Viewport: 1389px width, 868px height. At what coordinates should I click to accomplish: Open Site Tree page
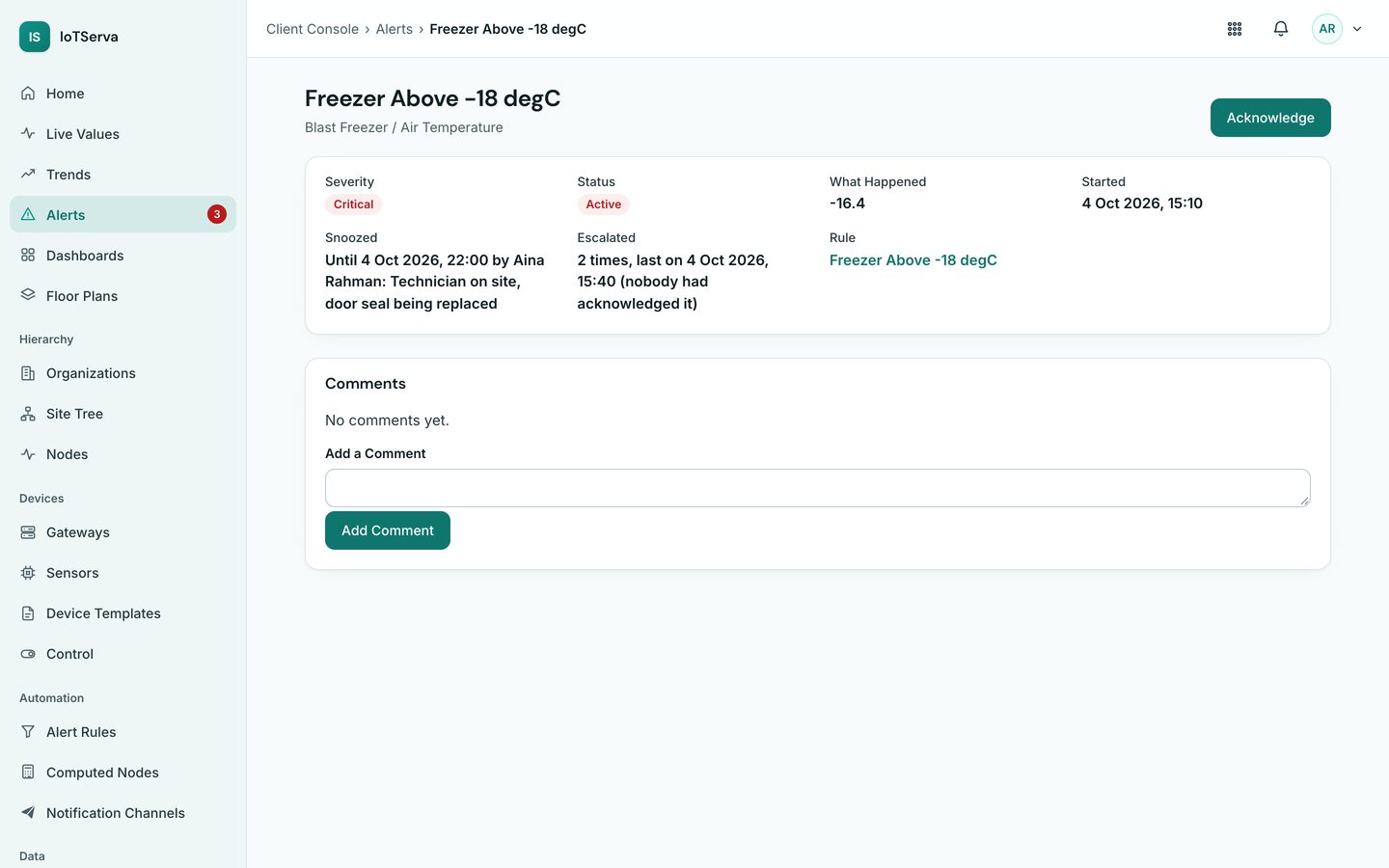point(123,414)
